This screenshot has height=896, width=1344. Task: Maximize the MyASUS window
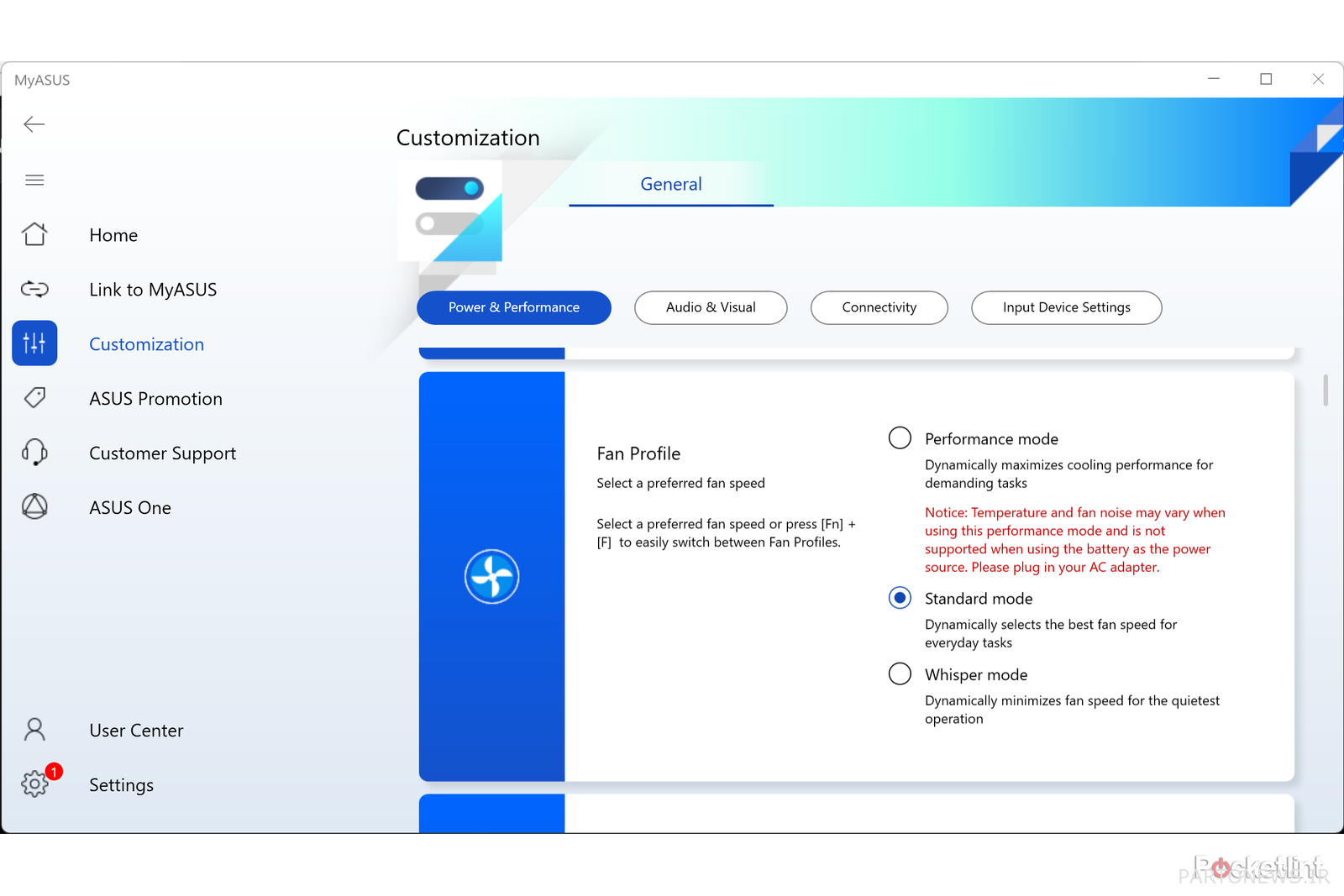point(1266,79)
